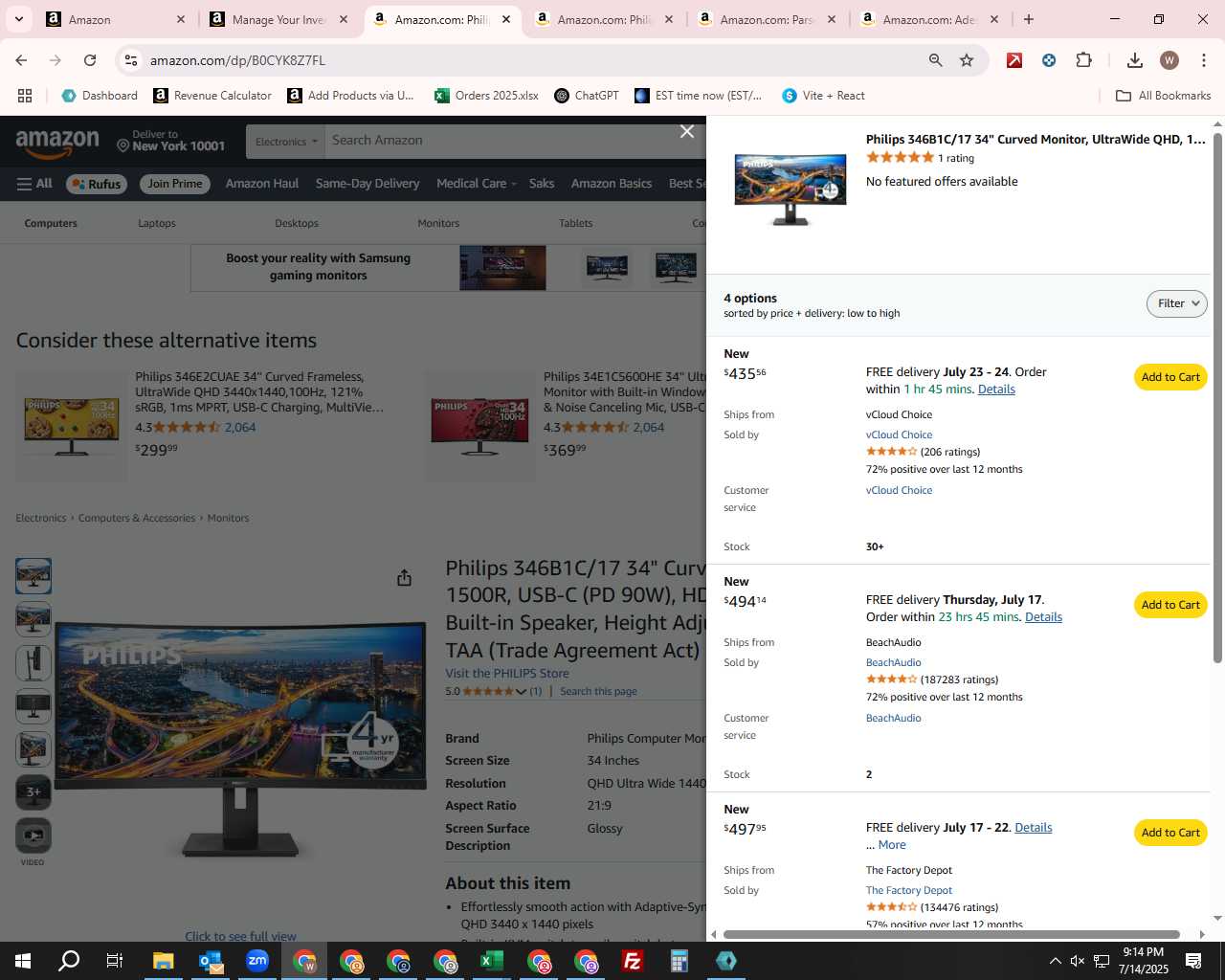The height and width of the screenshot is (980, 1225).
Task: Open vCloud Choice seller link under Sold by
Action: 899,434
